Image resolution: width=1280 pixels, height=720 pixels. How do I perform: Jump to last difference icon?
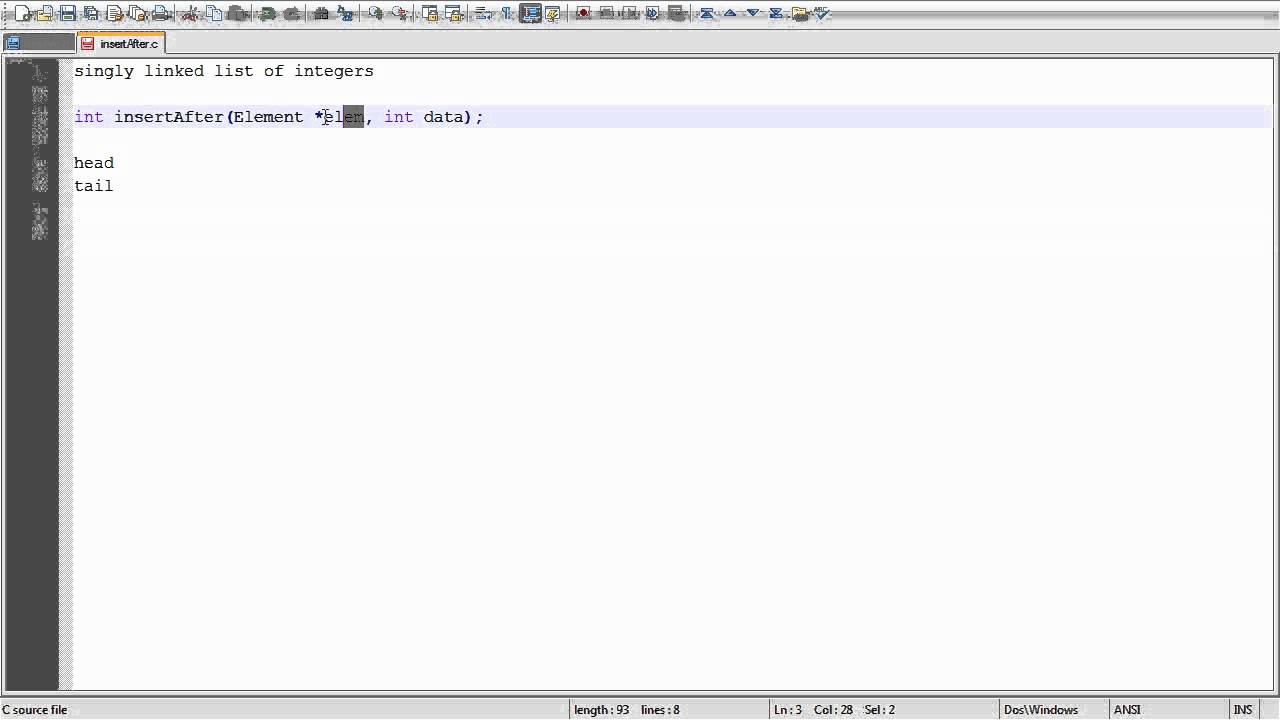pyautogui.click(x=776, y=13)
